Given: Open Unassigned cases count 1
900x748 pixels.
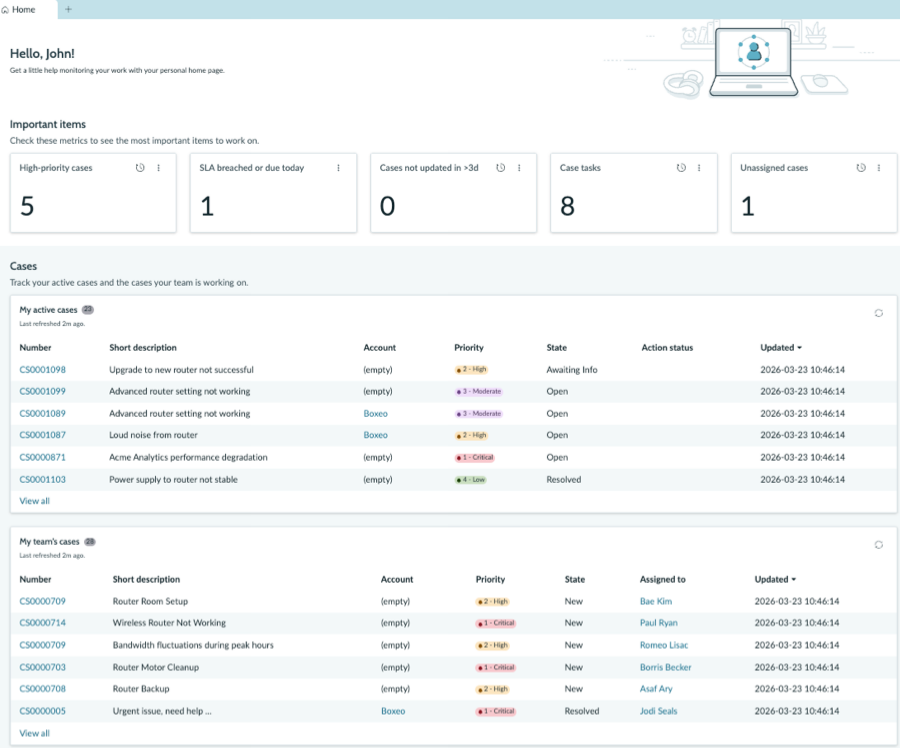Looking at the screenshot, I should tap(747, 206).
